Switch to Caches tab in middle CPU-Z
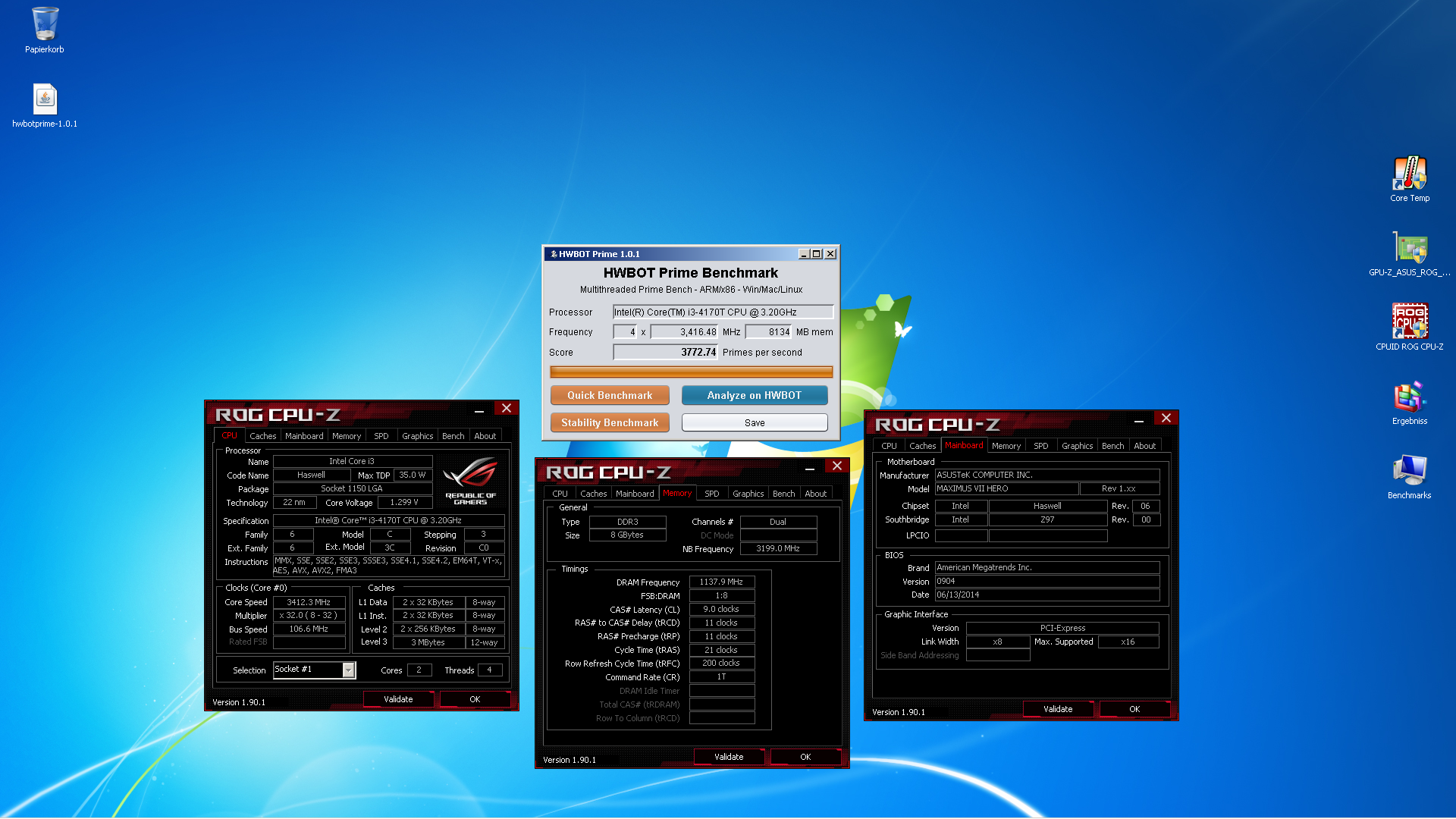Image resolution: width=1456 pixels, height=819 pixels. click(594, 494)
